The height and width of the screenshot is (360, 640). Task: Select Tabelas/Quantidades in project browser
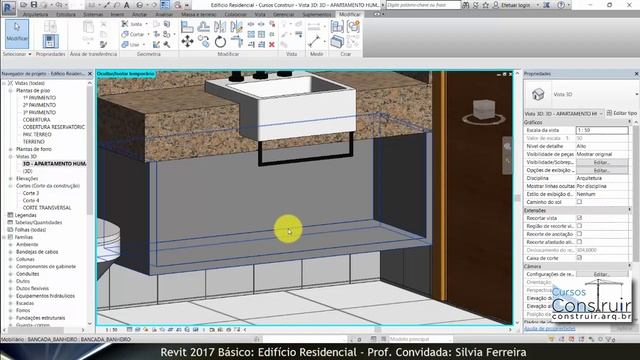[x=38, y=222]
